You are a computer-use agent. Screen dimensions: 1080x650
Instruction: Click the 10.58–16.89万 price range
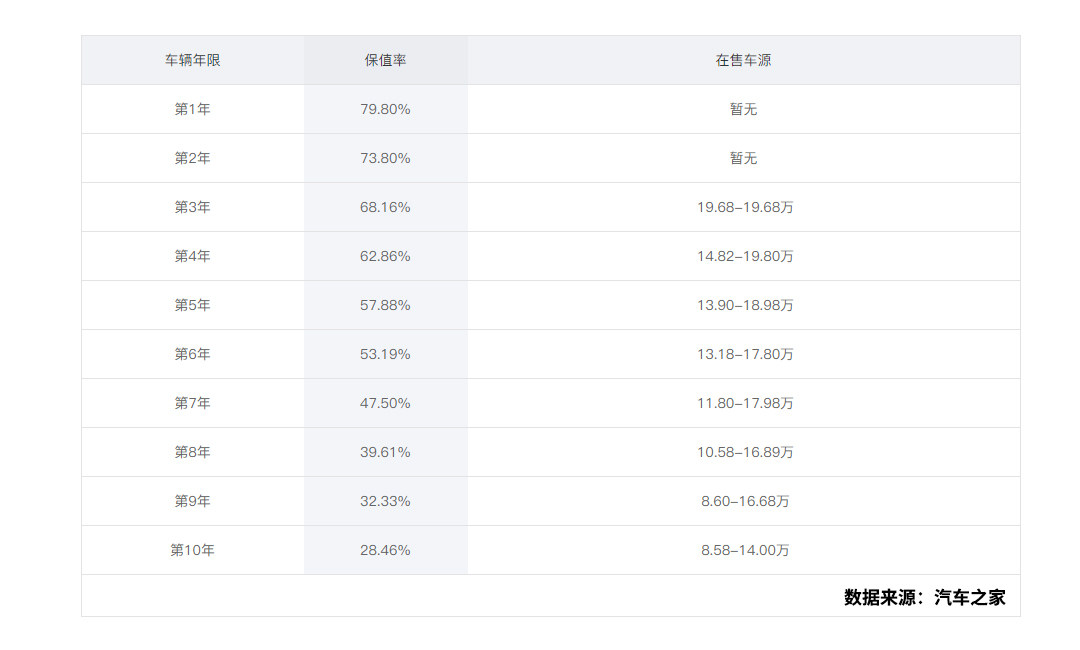click(x=745, y=452)
